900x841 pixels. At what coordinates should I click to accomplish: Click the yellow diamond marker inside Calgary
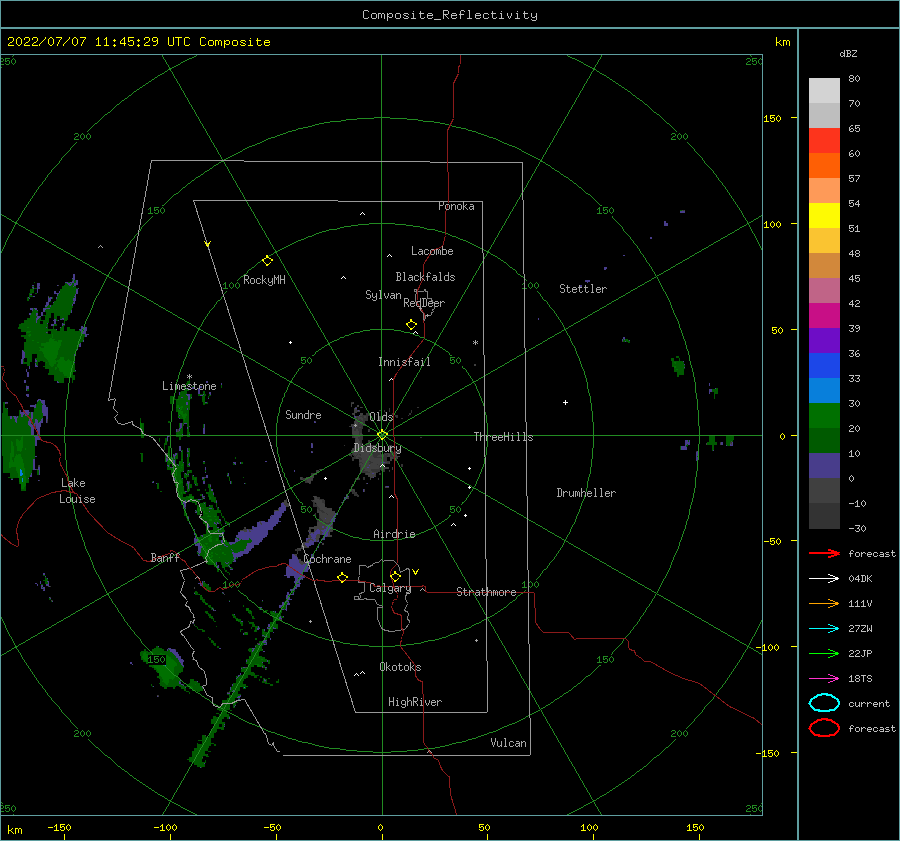coord(395,576)
